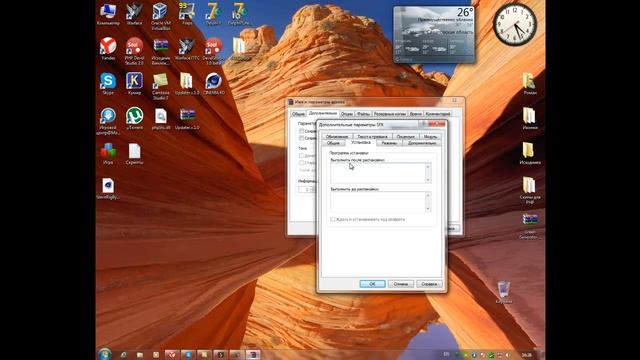
Task: Open the Warface PTC shortcut
Action: click(x=187, y=49)
